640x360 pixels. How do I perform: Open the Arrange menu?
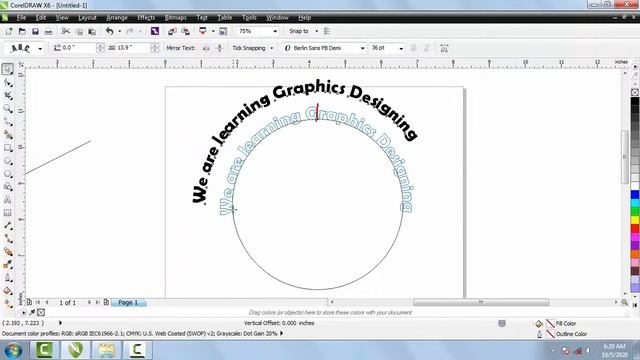(x=117, y=18)
